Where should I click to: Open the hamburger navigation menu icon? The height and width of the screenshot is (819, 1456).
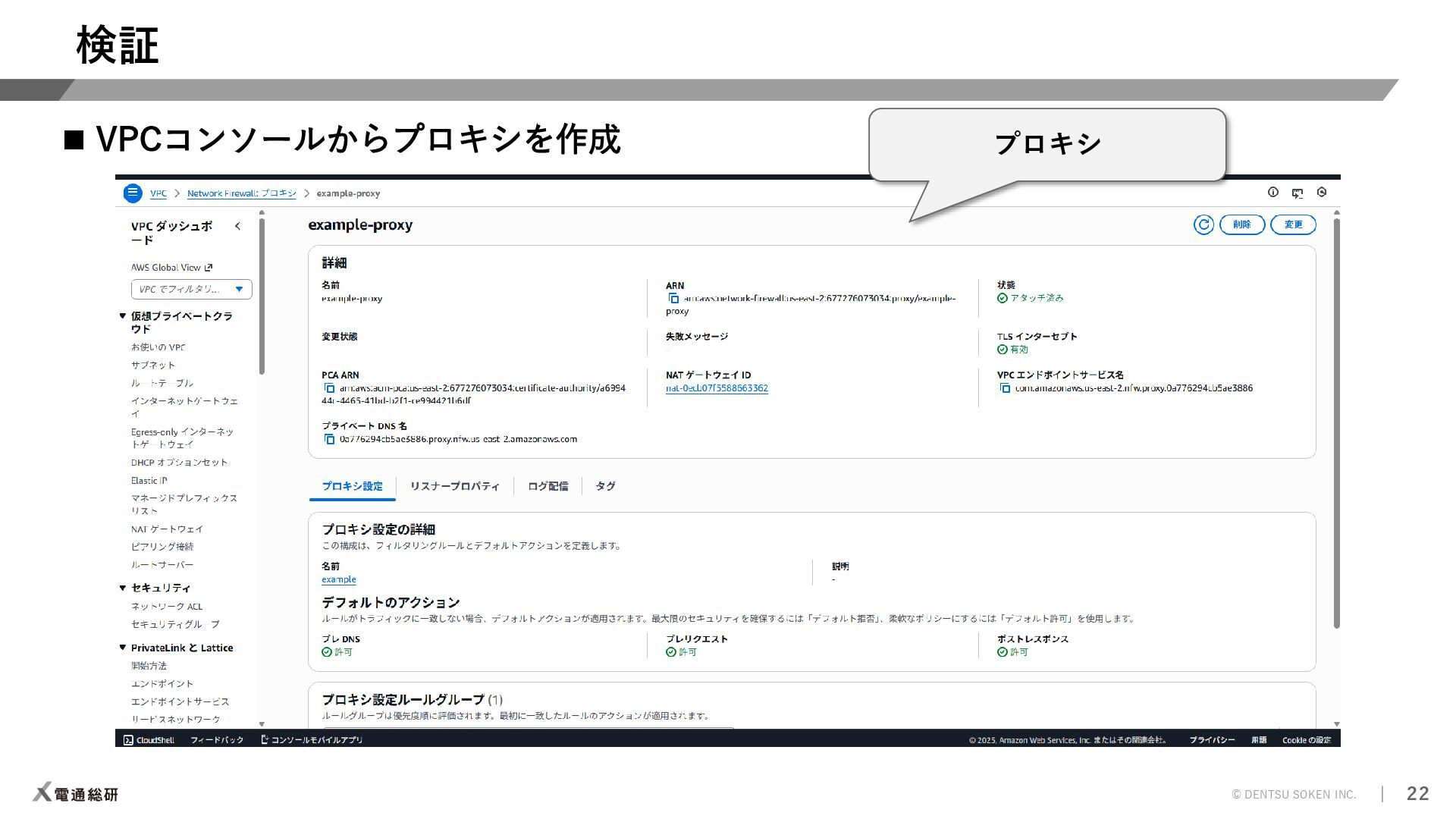[133, 193]
